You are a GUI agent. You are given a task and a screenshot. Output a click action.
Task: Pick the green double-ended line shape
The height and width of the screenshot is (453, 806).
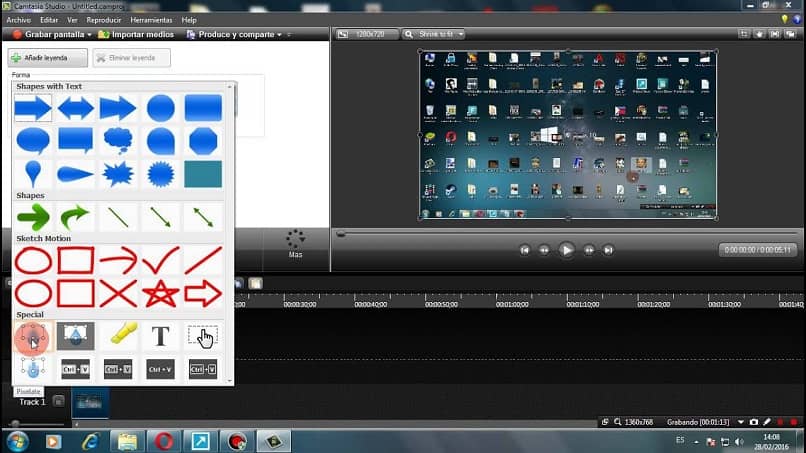(203, 218)
